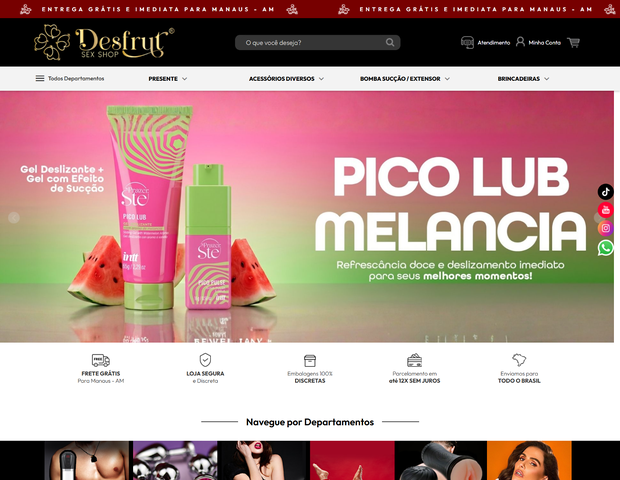Viewport: 620px width, 480px height.
Task: Open the woman with red lips thumbnail
Action: [264, 461]
